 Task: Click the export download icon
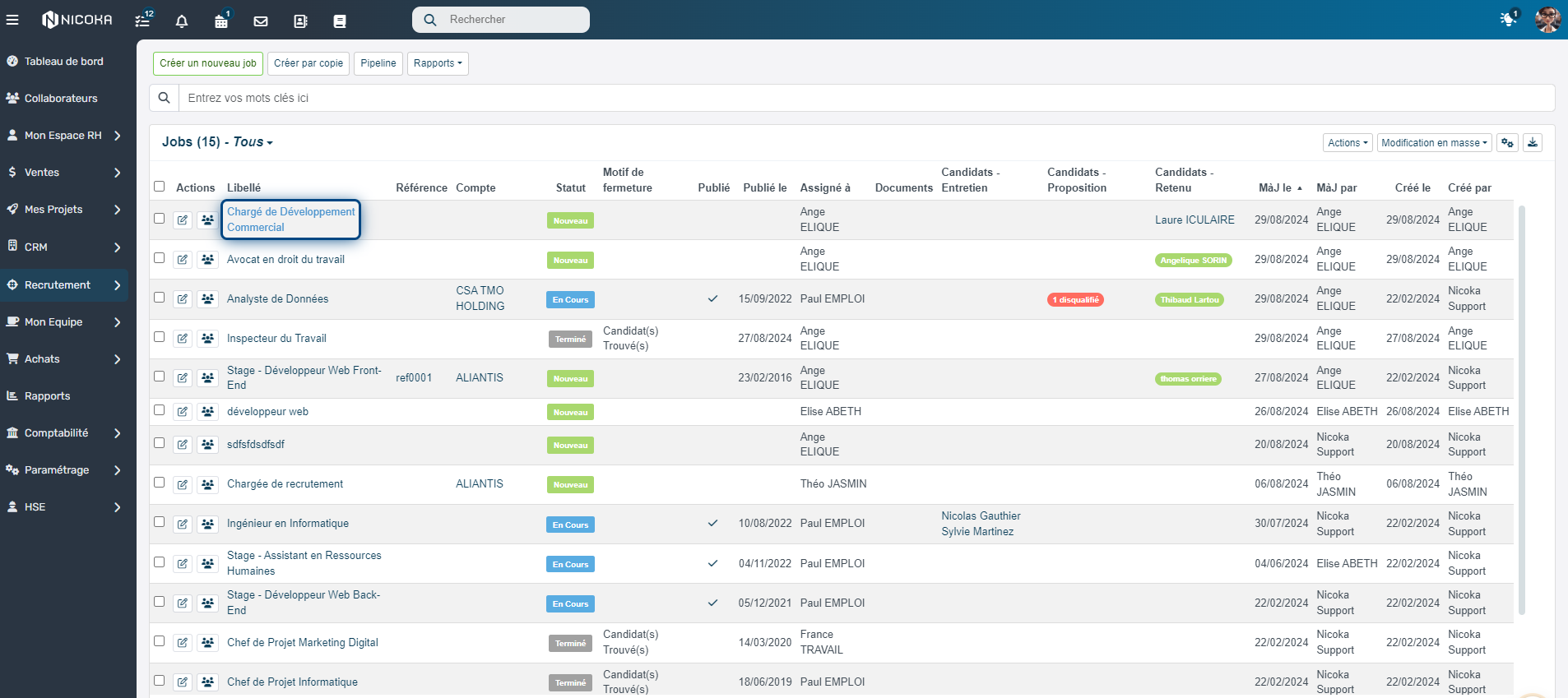point(1533,143)
